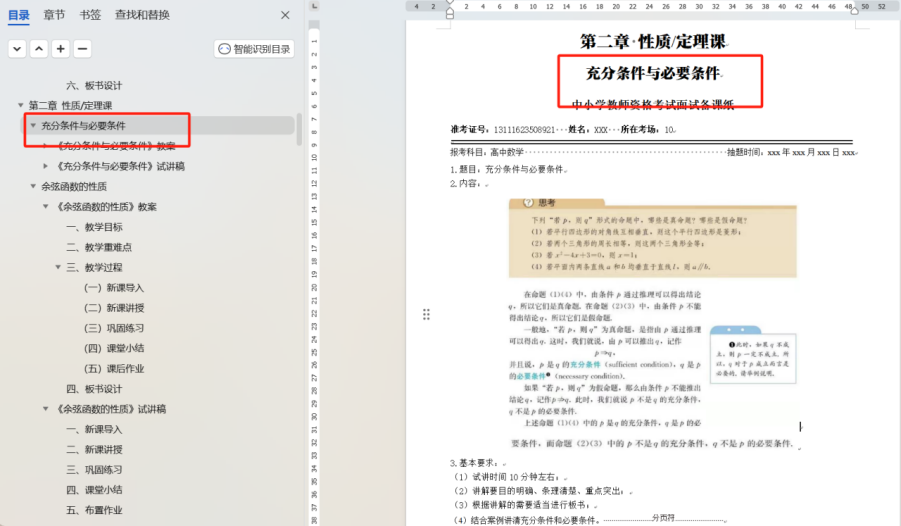Collapse the 第二章 性质/定理课 tree node
Image resolution: width=901 pixels, height=526 pixels.
point(21,106)
